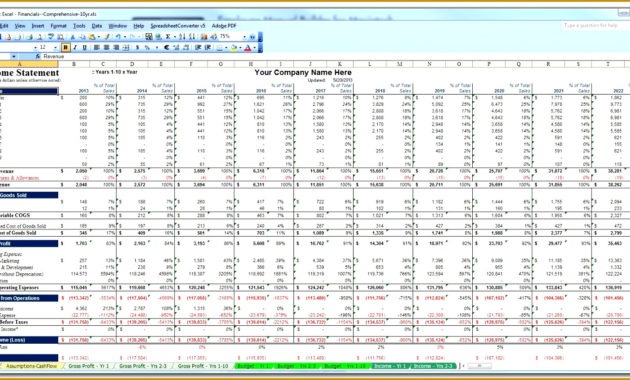Switch to Gross Profit - Yrs 1-10 tab
The width and height of the screenshot is (630, 380).
[x=203, y=366]
